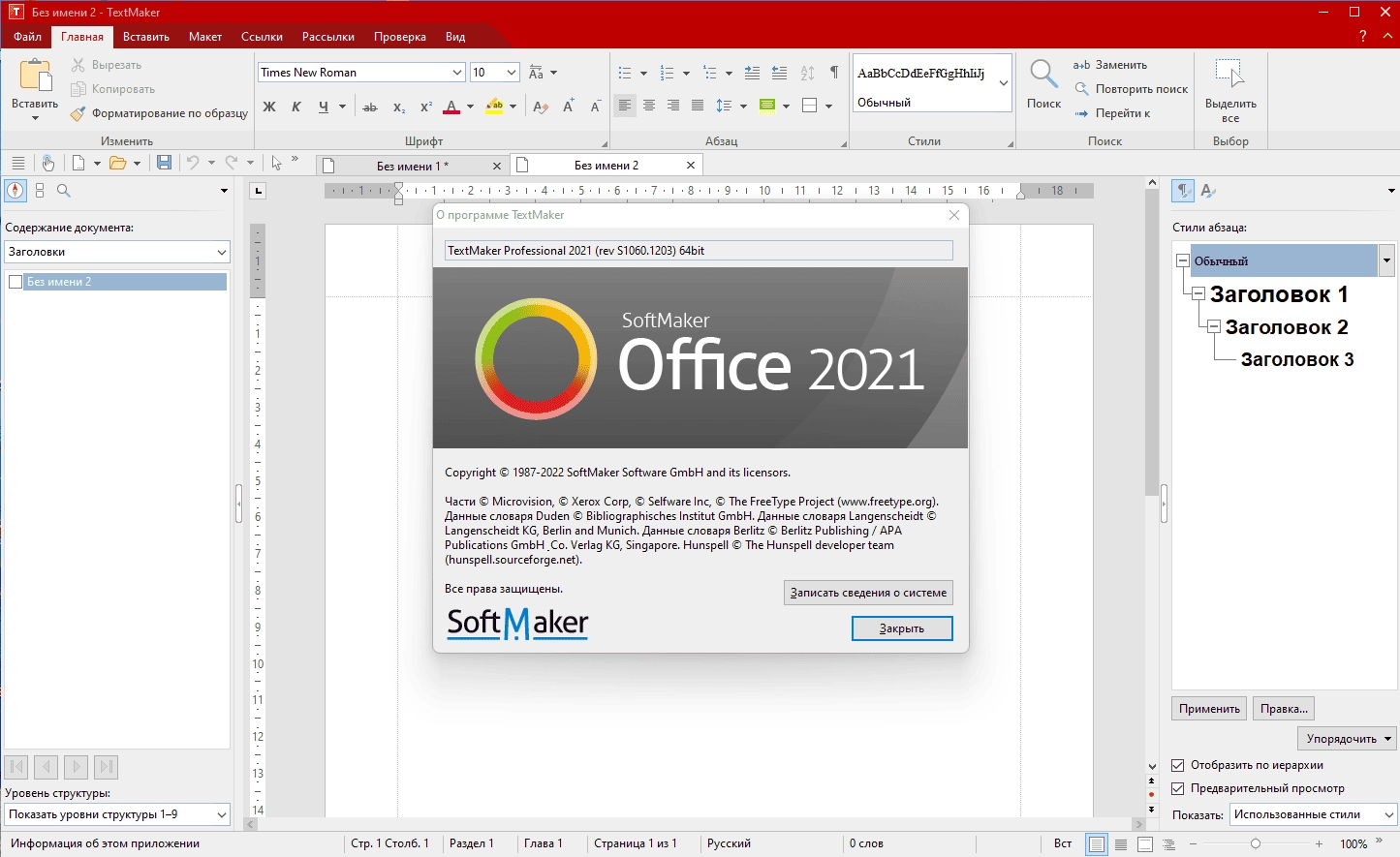Open the Файл menu
This screenshot has width=1400, height=857.
[27, 37]
